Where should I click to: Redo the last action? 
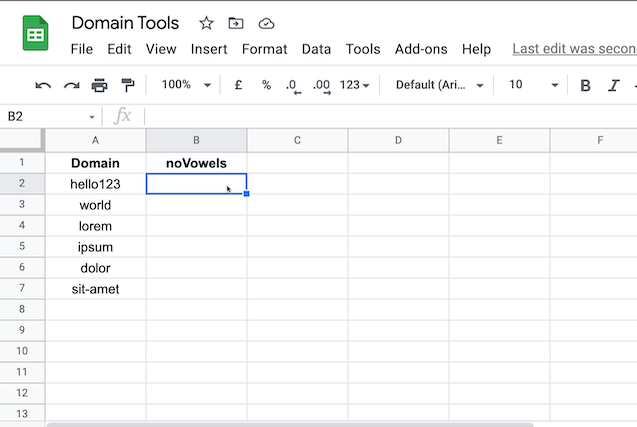pyautogui.click(x=72, y=85)
